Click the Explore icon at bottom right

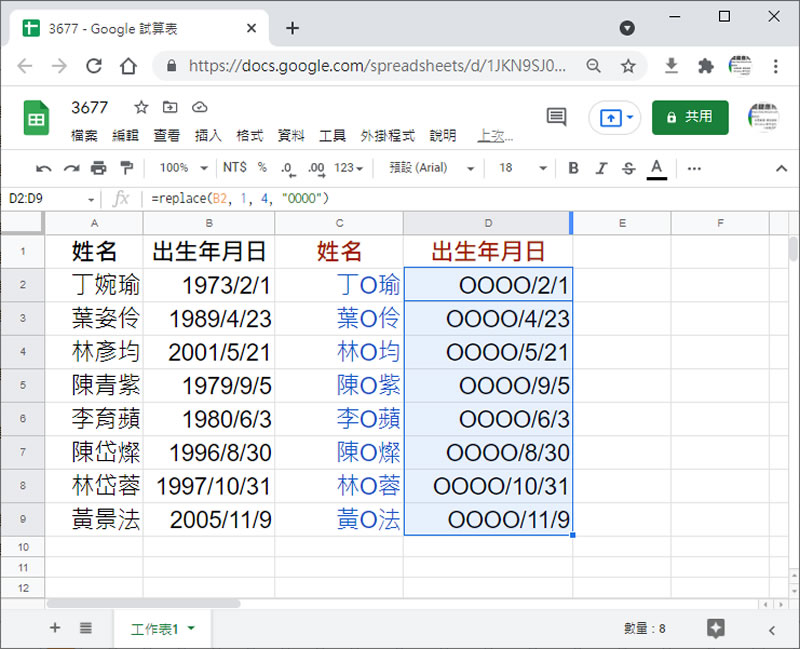715,628
